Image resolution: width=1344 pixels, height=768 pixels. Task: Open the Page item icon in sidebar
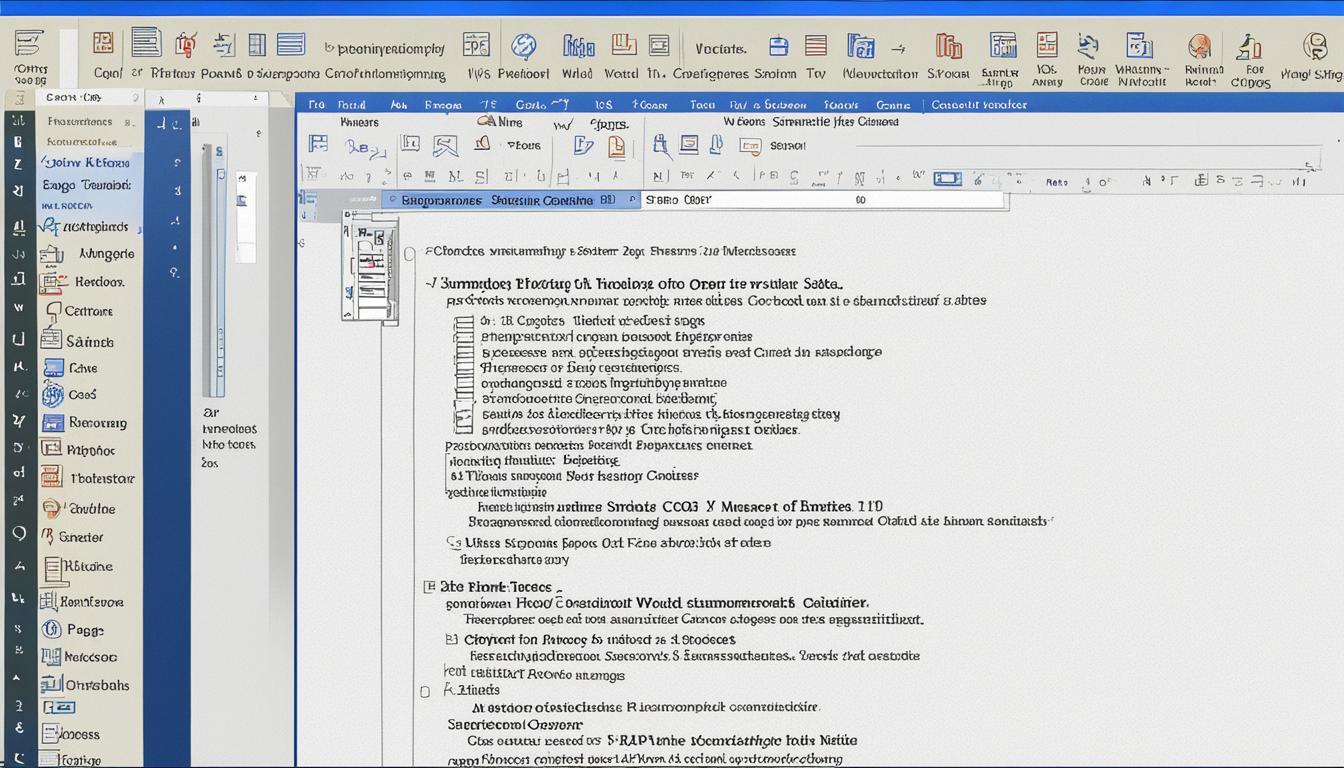coord(51,630)
